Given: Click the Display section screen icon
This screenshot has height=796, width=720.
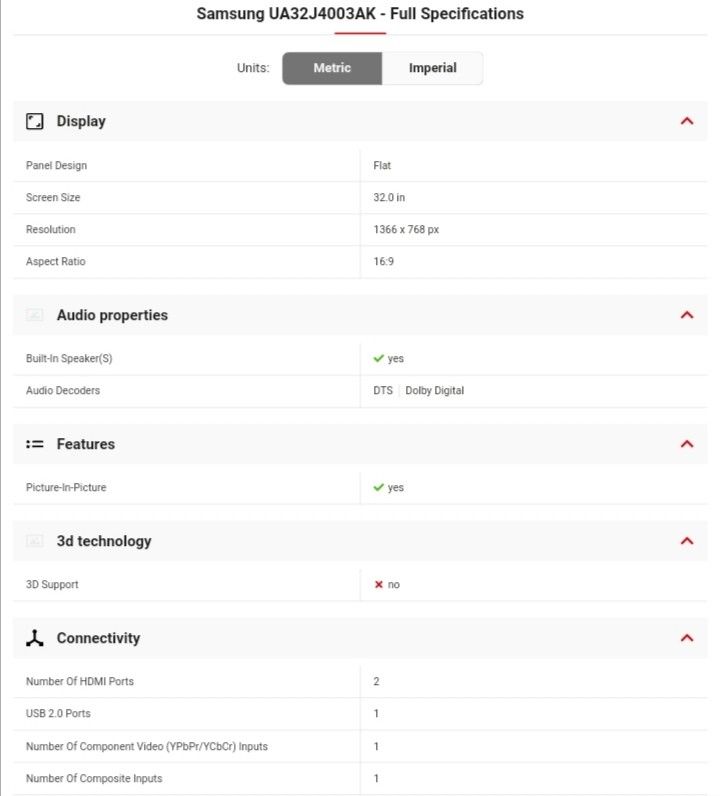Looking at the screenshot, I should [35, 121].
